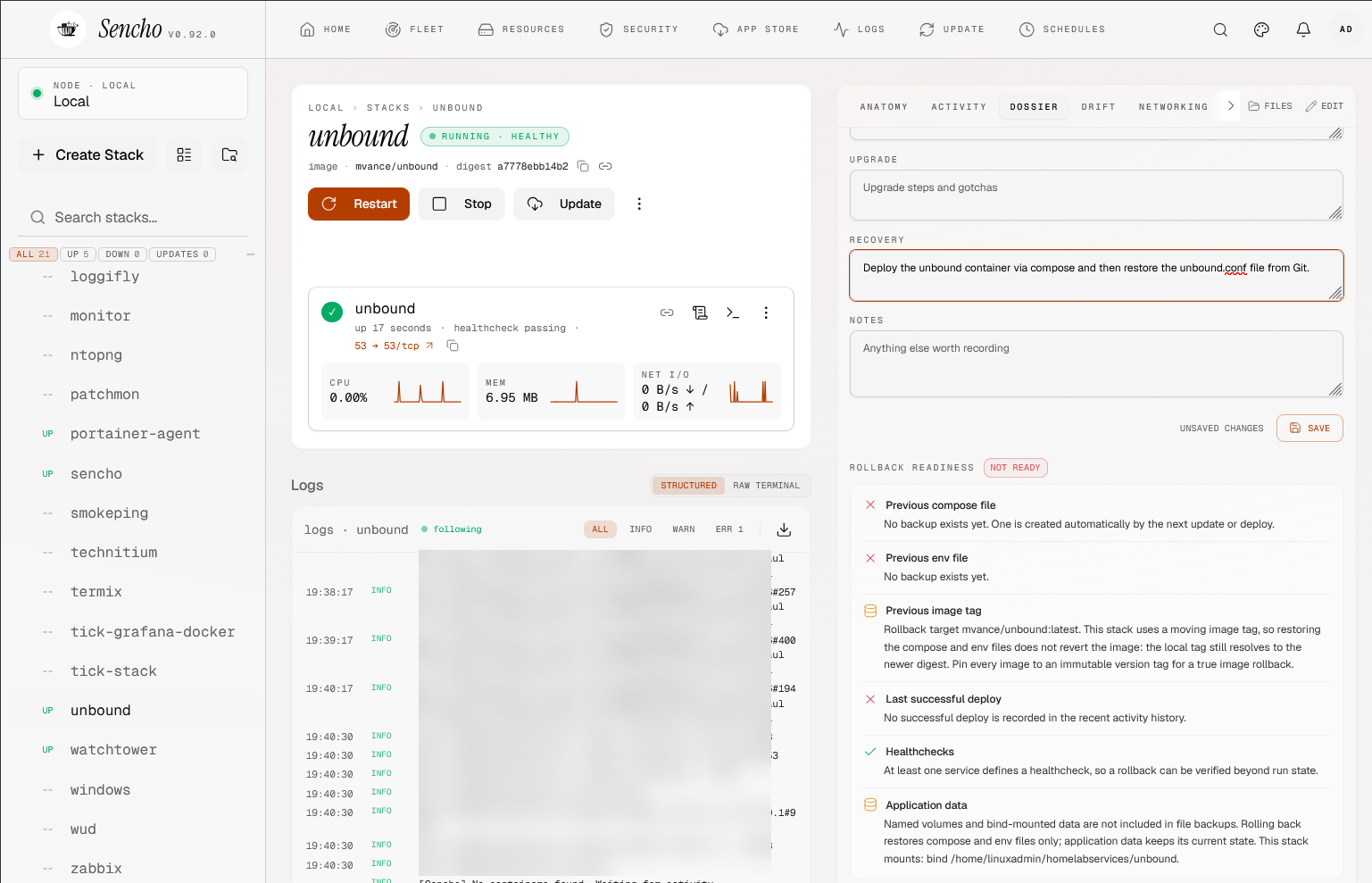The image size is (1372, 883).
Task: Filter stacks by UP 5
Action: (x=78, y=254)
